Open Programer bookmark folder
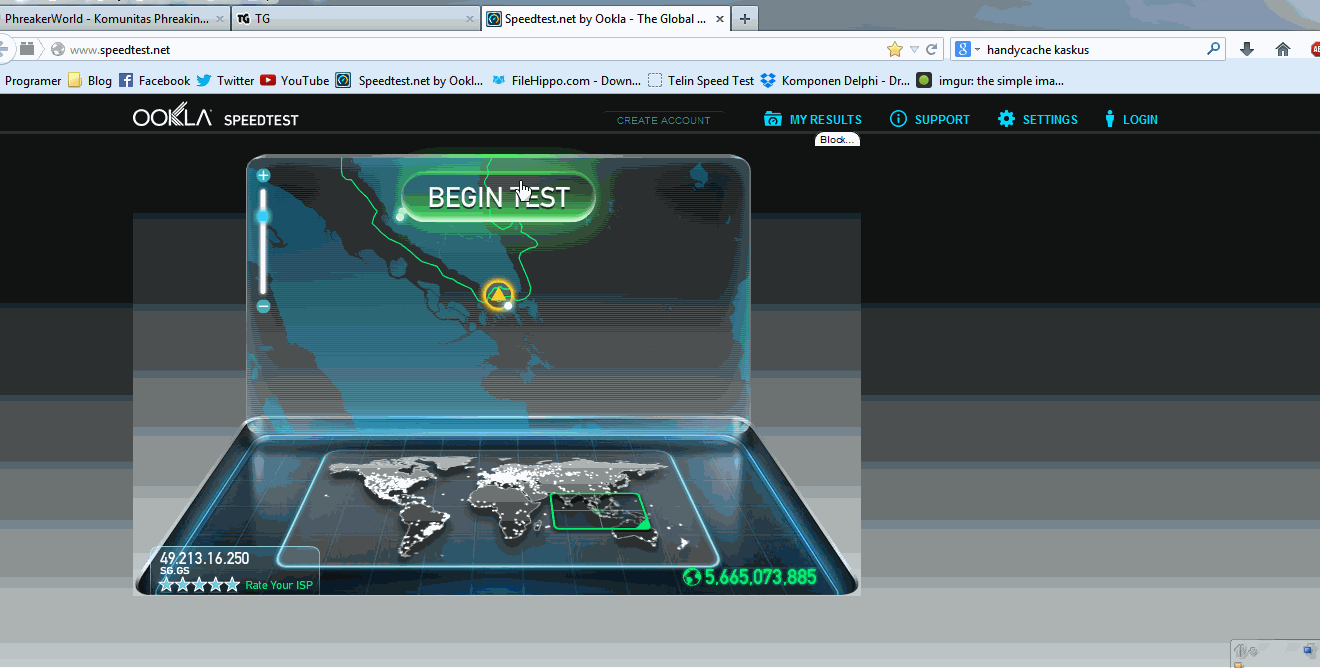The height and width of the screenshot is (668, 1320). pyautogui.click(x=33, y=81)
